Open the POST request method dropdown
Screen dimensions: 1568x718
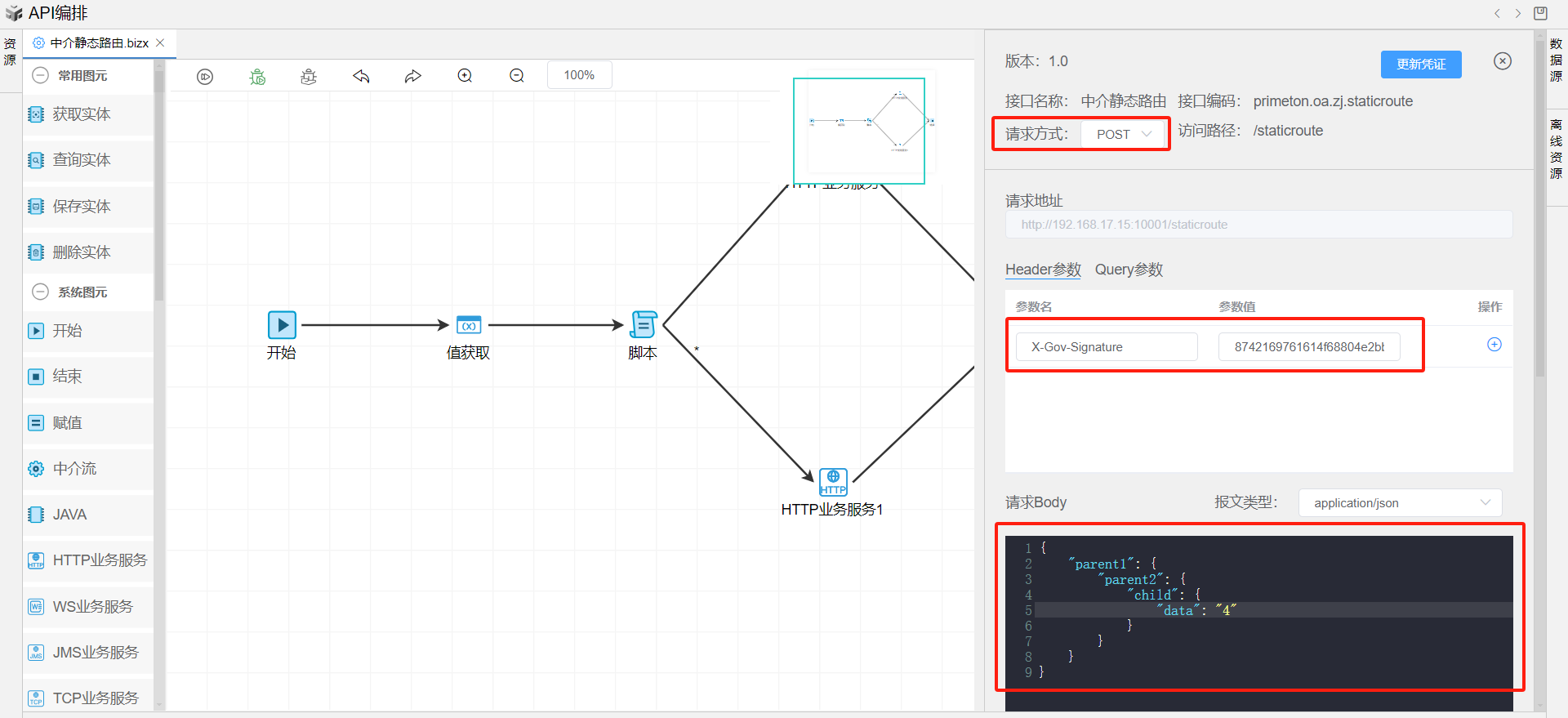point(1124,134)
